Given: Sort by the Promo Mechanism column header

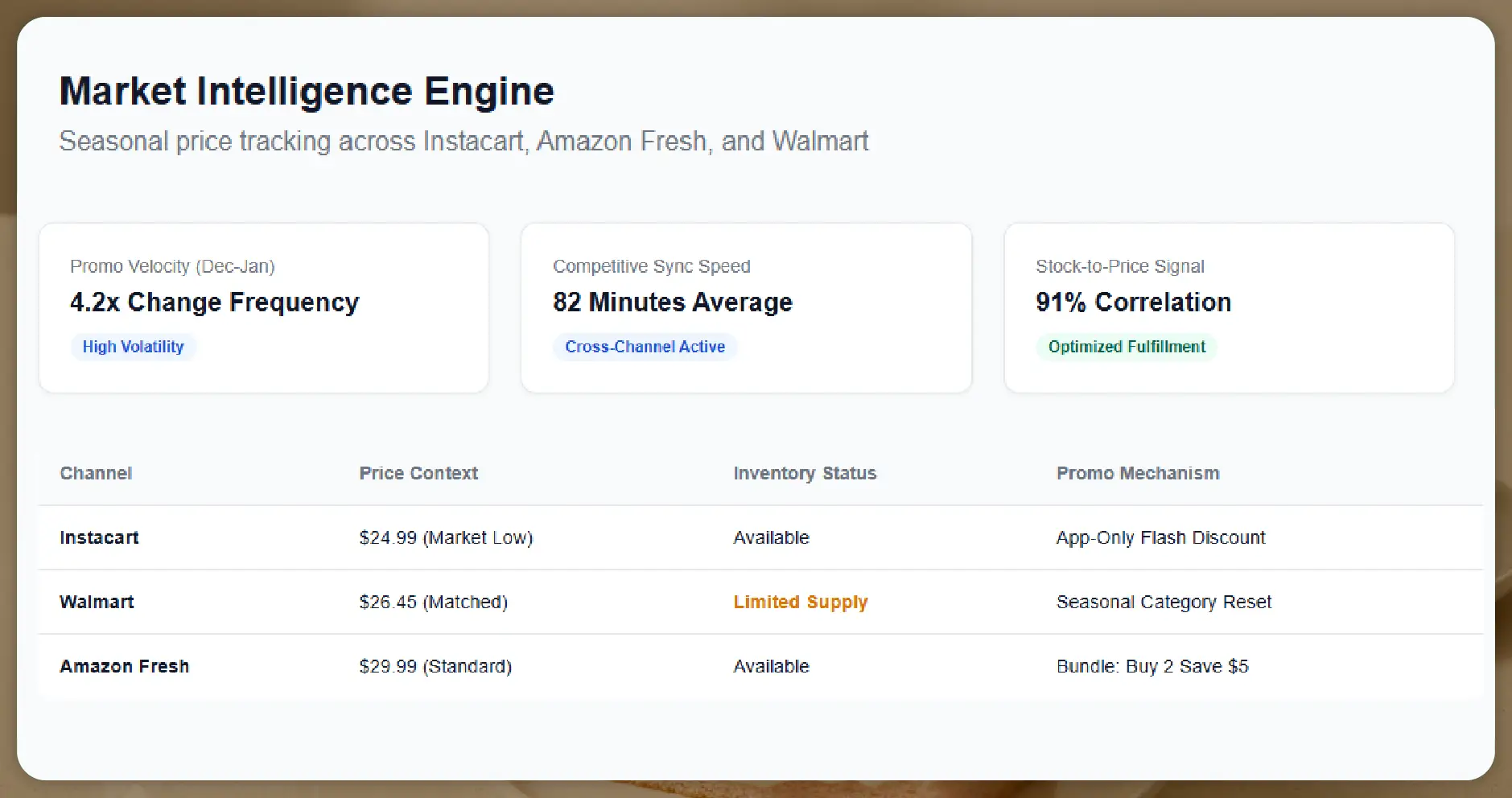Looking at the screenshot, I should [x=1138, y=473].
